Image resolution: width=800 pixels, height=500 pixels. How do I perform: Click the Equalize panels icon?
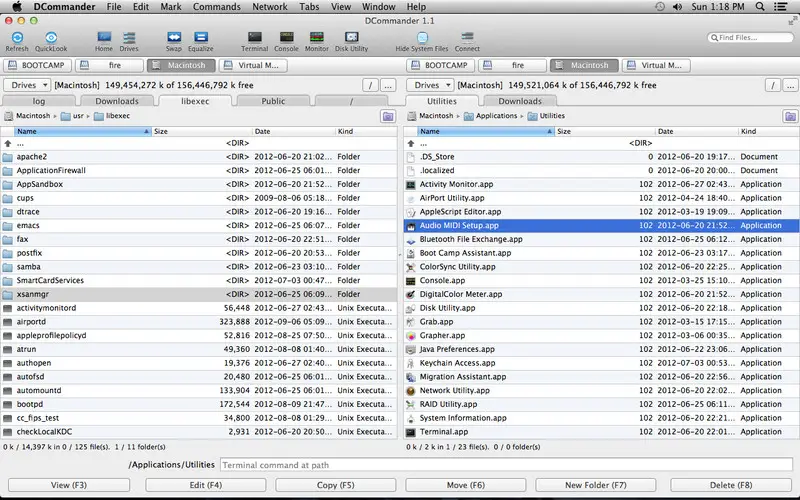[x=201, y=37]
